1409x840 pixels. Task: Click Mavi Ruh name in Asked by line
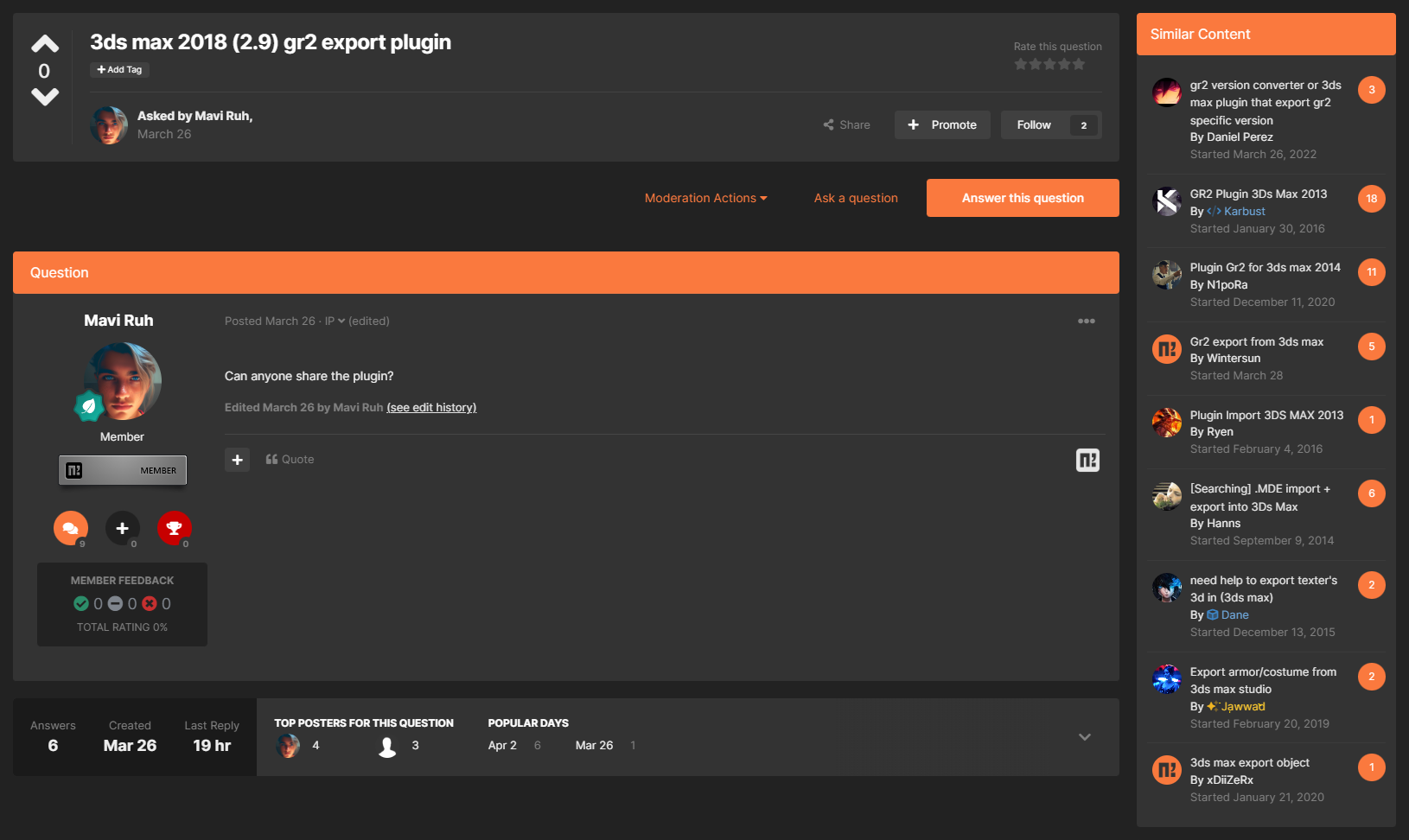tap(222, 116)
